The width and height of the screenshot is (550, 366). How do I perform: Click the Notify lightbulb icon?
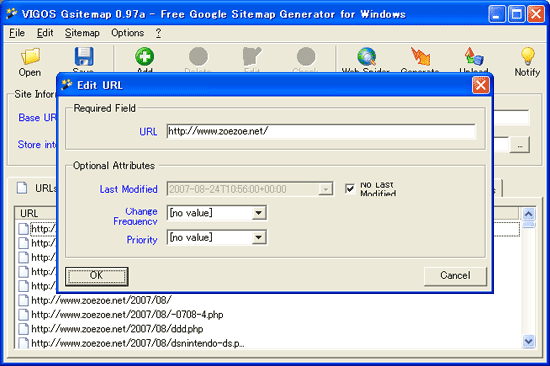click(527, 56)
